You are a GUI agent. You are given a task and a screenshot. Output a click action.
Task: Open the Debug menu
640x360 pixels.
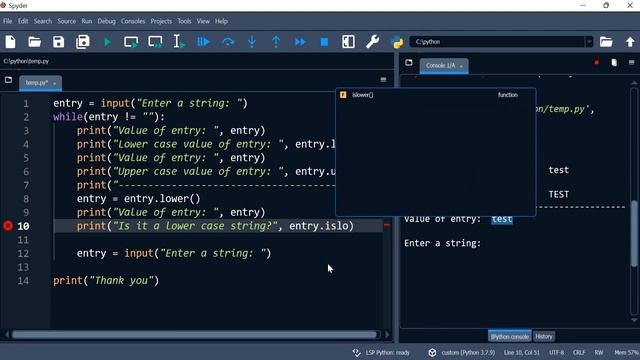click(x=107, y=21)
